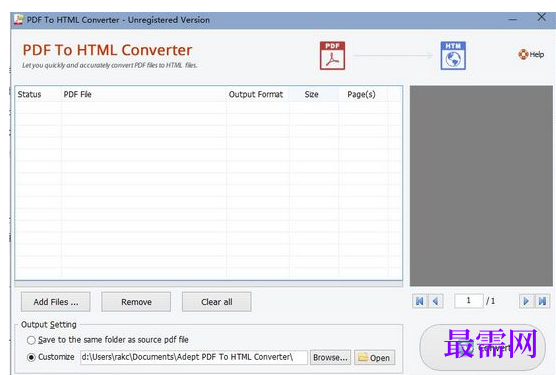Click the Page(s) column header
Screen dimensions: 556x375
click(x=363, y=95)
